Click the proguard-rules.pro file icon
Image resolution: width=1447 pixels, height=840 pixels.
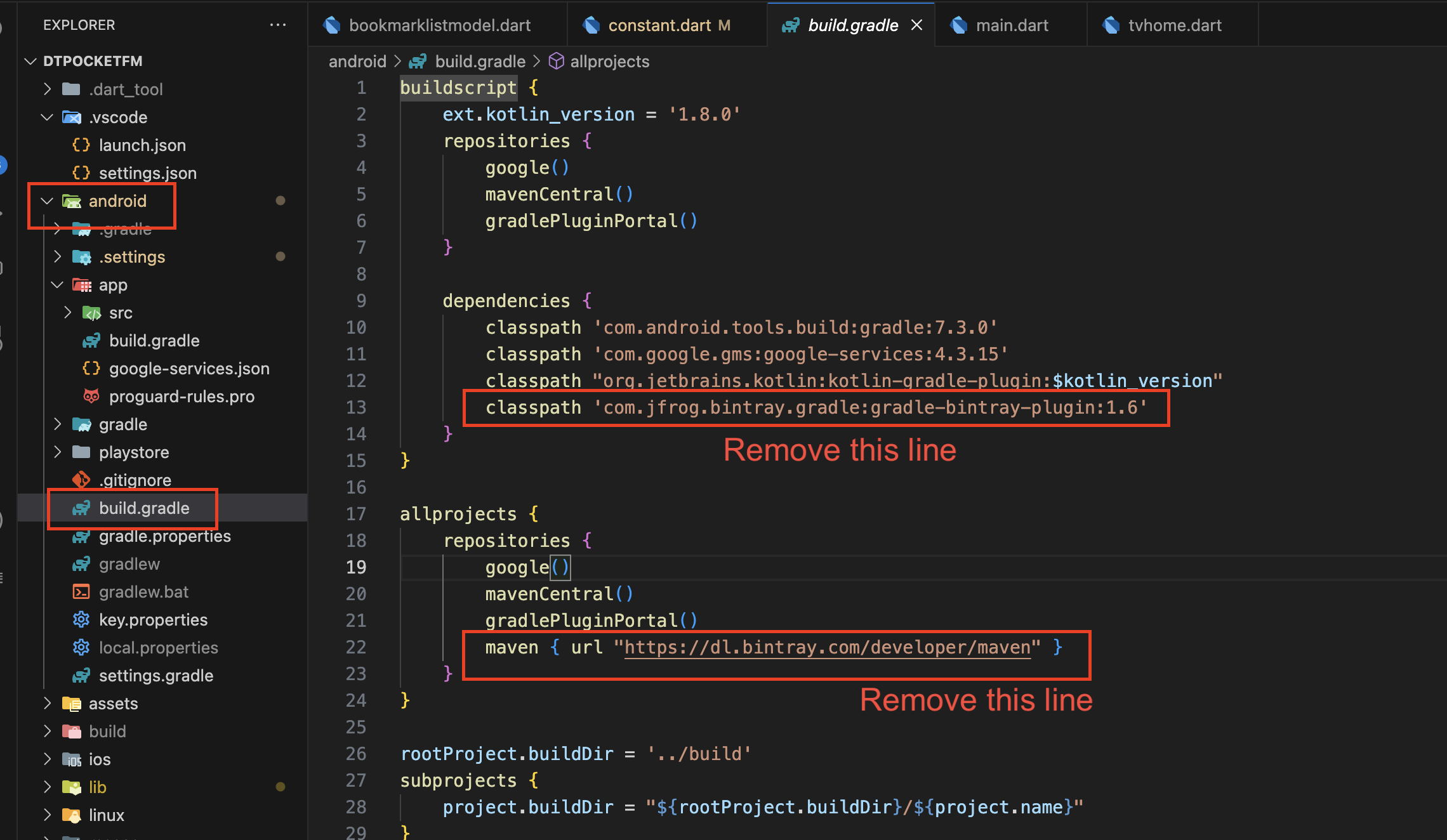[91, 397]
